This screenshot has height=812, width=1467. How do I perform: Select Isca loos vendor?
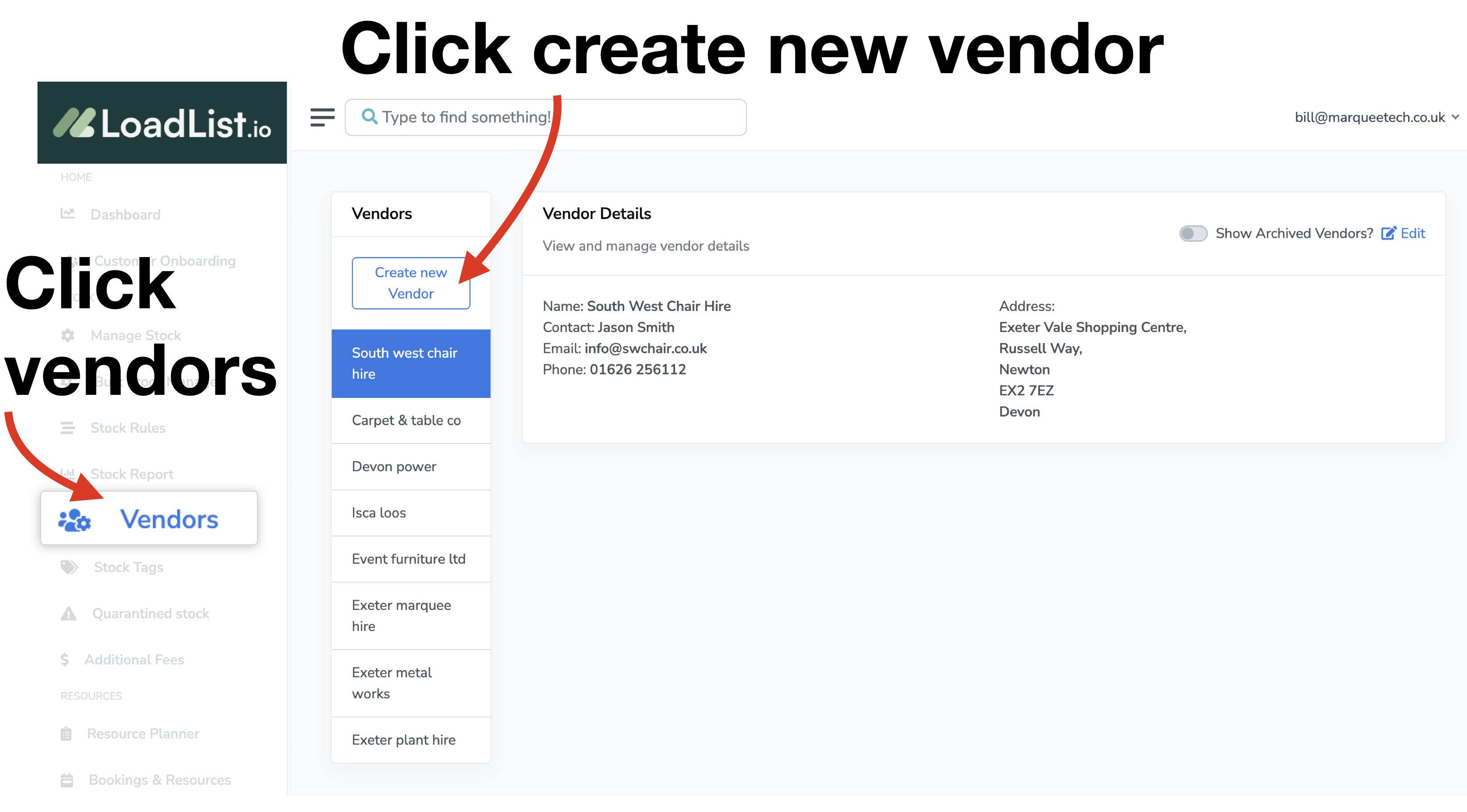tap(410, 513)
